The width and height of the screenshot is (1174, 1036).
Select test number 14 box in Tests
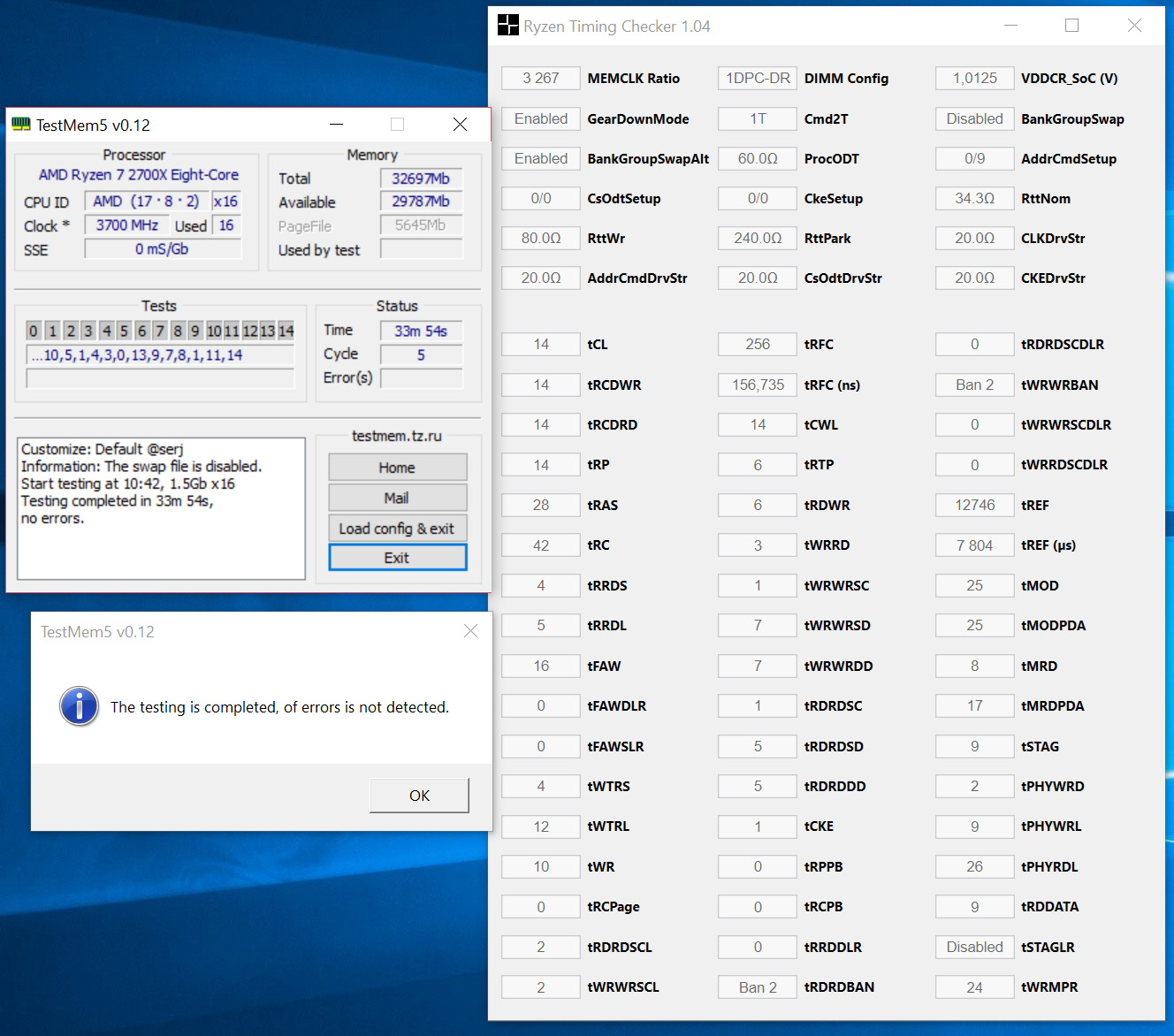click(x=286, y=331)
